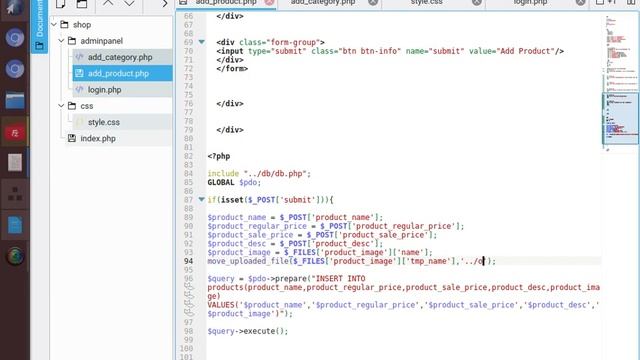Click "$query->execute();" on line 98
This screenshot has height=360, width=640.
248,331
